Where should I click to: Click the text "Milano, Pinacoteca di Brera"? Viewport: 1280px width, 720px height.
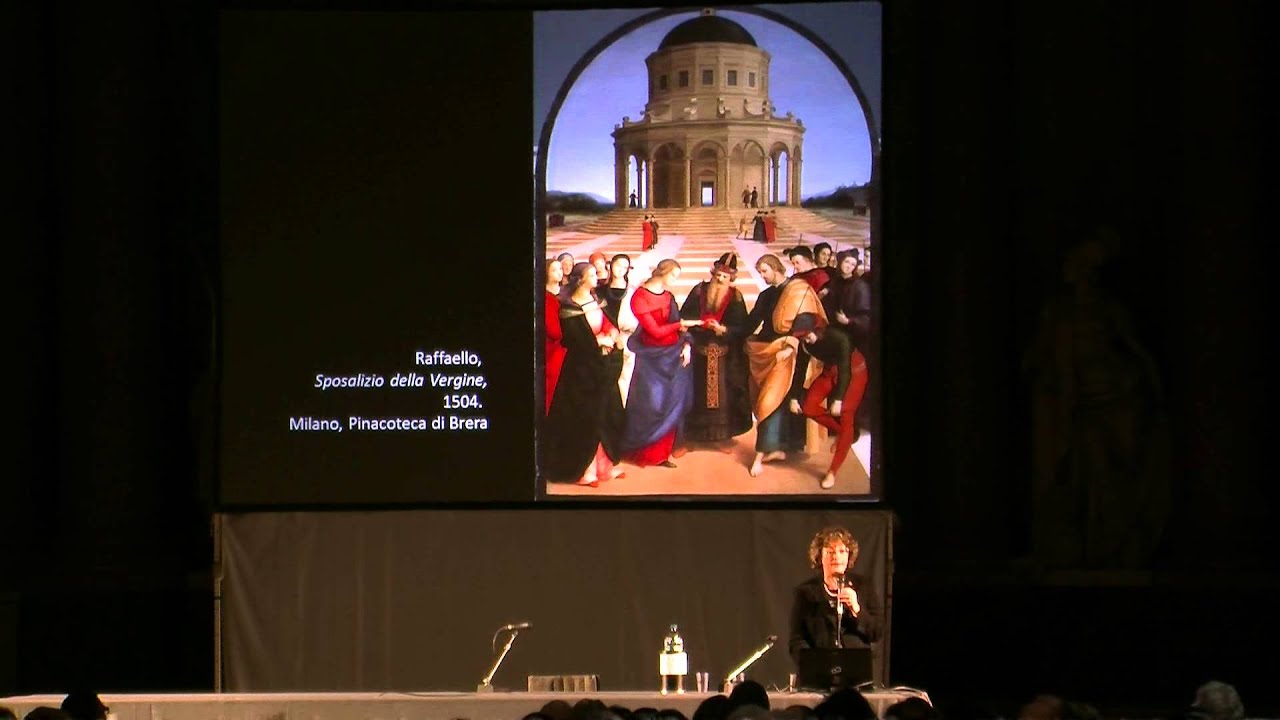[x=388, y=423]
